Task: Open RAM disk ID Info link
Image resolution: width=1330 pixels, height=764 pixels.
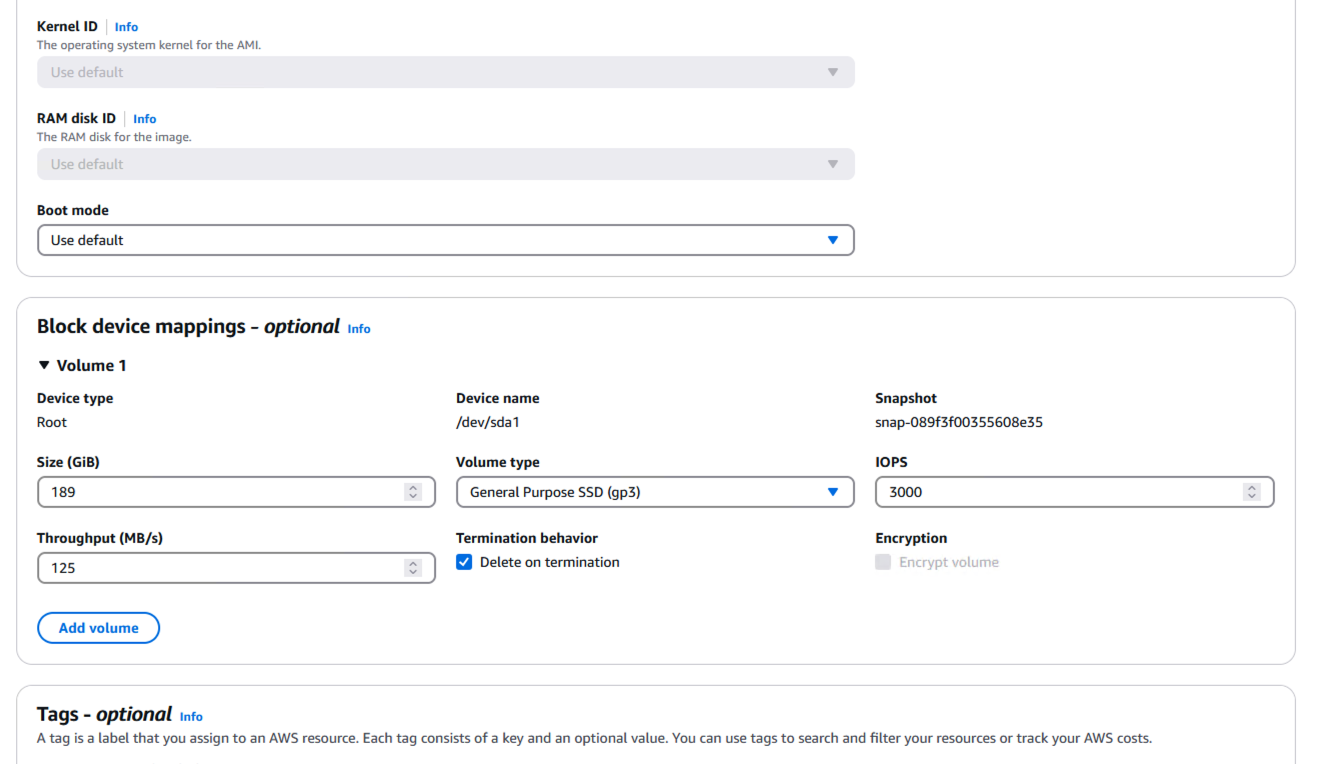Action: coord(144,119)
